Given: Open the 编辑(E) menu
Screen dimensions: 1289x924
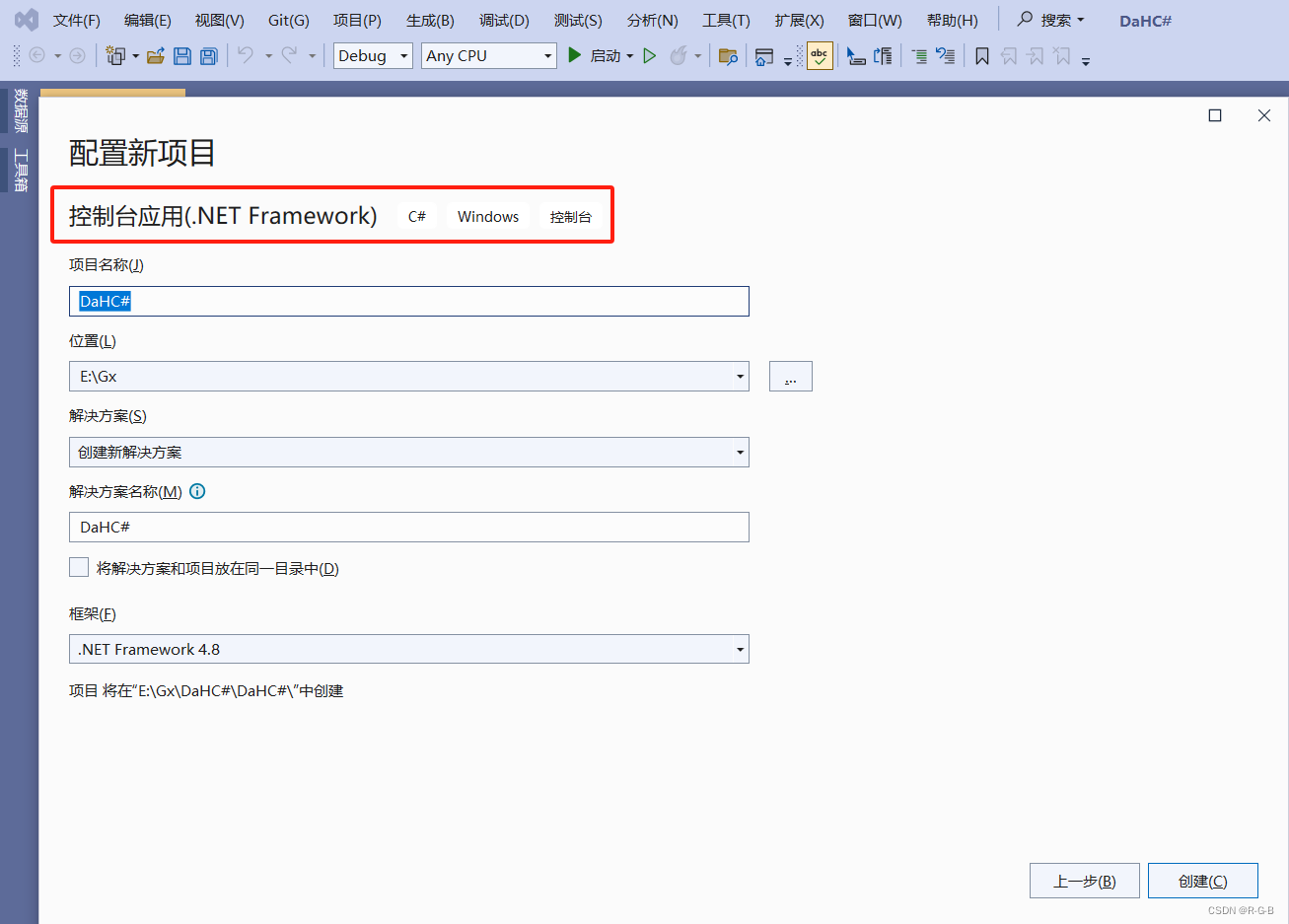Looking at the screenshot, I should [x=148, y=21].
